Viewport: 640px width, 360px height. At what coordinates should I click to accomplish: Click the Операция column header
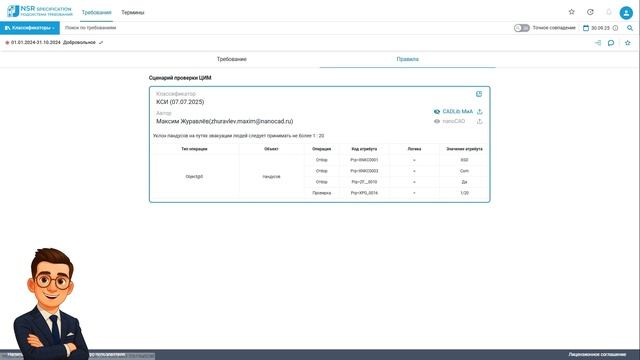coord(322,149)
